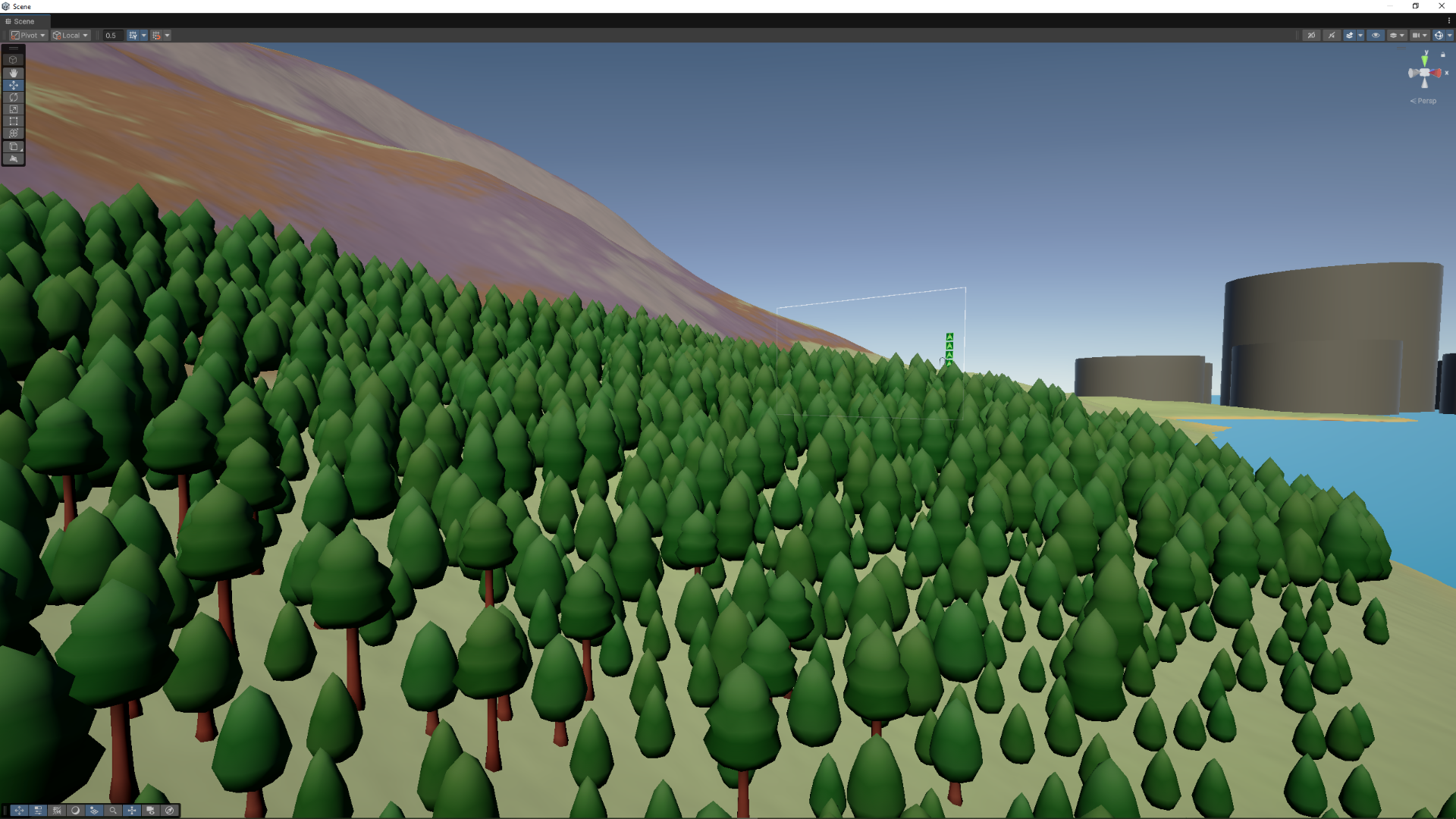Select the Hand view tool
The height and width of the screenshot is (819, 1456).
pyautogui.click(x=14, y=74)
